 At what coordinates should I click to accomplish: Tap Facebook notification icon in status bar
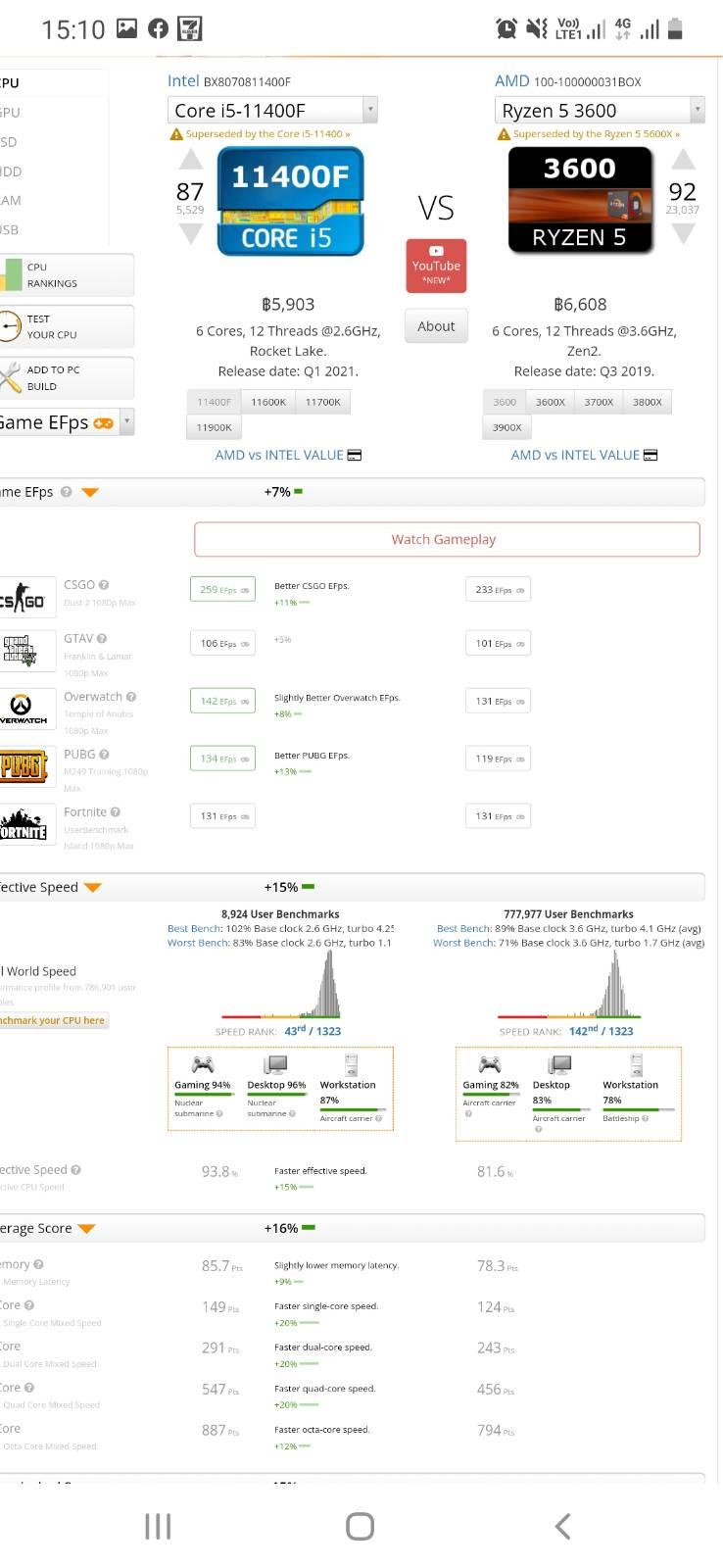(x=158, y=28)
